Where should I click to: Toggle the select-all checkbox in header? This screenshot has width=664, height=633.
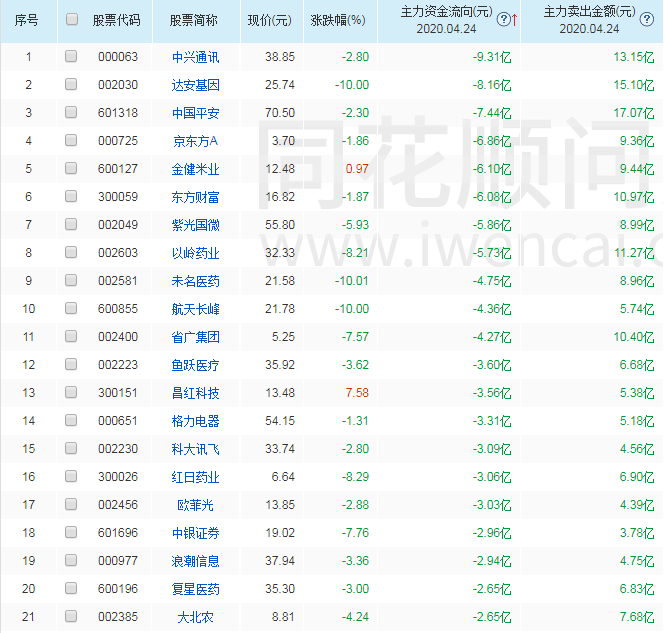click(x=72, y=19)
